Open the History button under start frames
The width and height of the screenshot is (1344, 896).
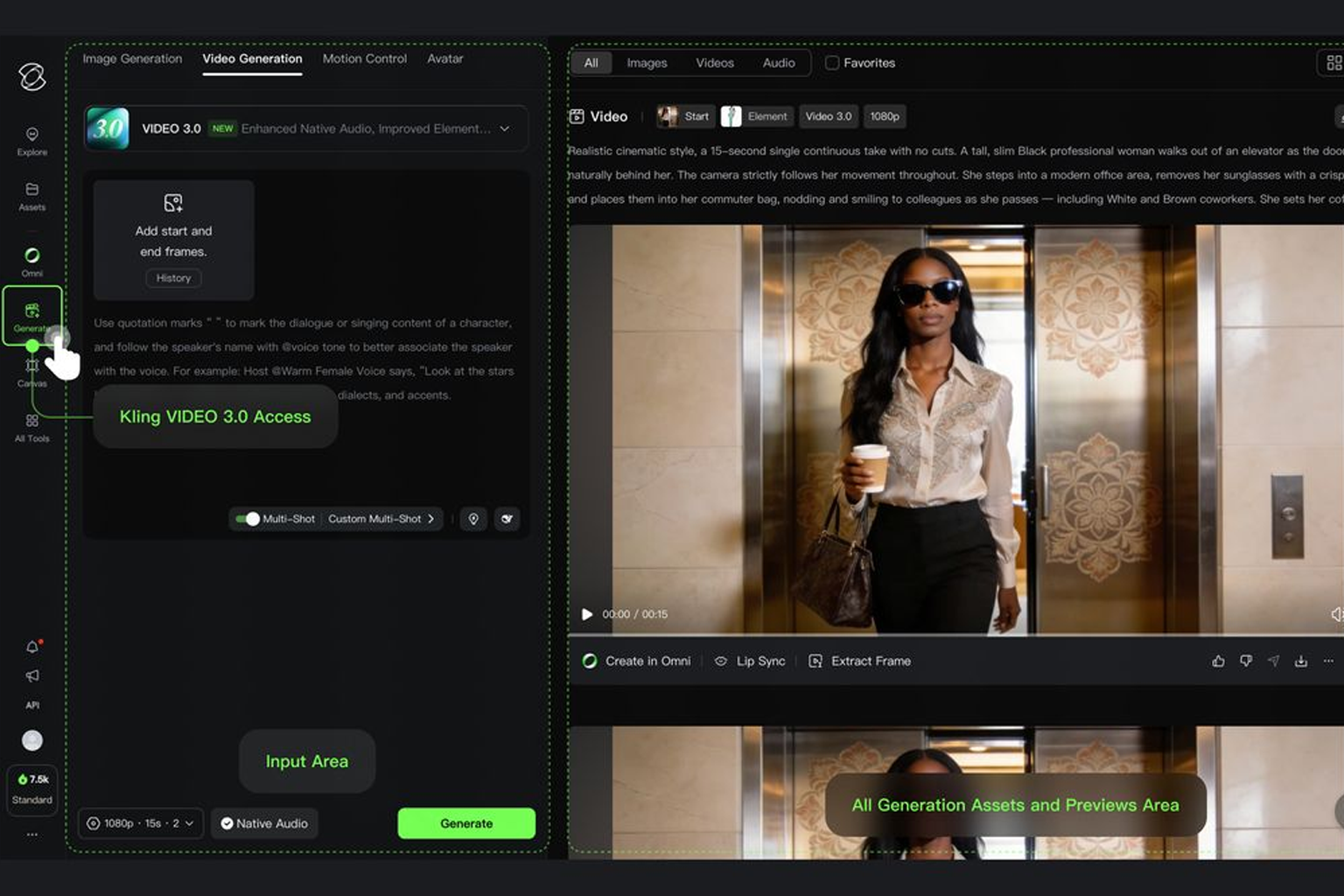click(x=173, y=278)
